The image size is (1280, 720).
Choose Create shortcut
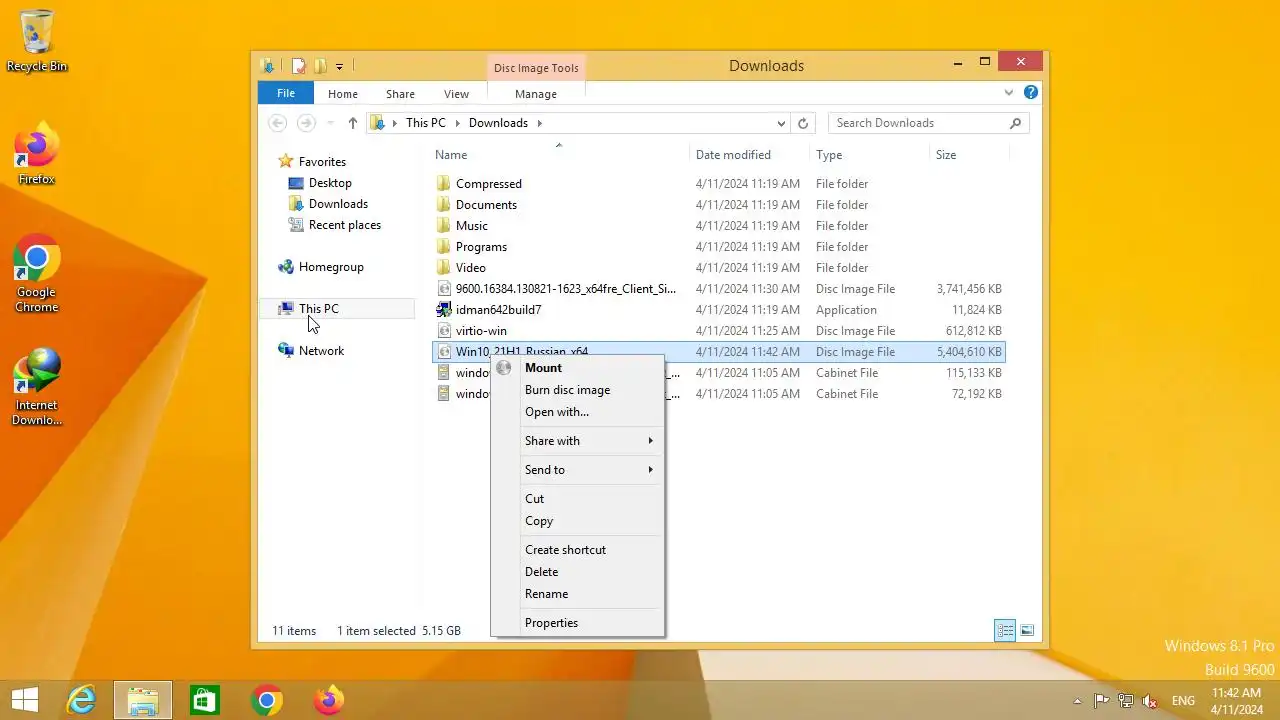577,550
